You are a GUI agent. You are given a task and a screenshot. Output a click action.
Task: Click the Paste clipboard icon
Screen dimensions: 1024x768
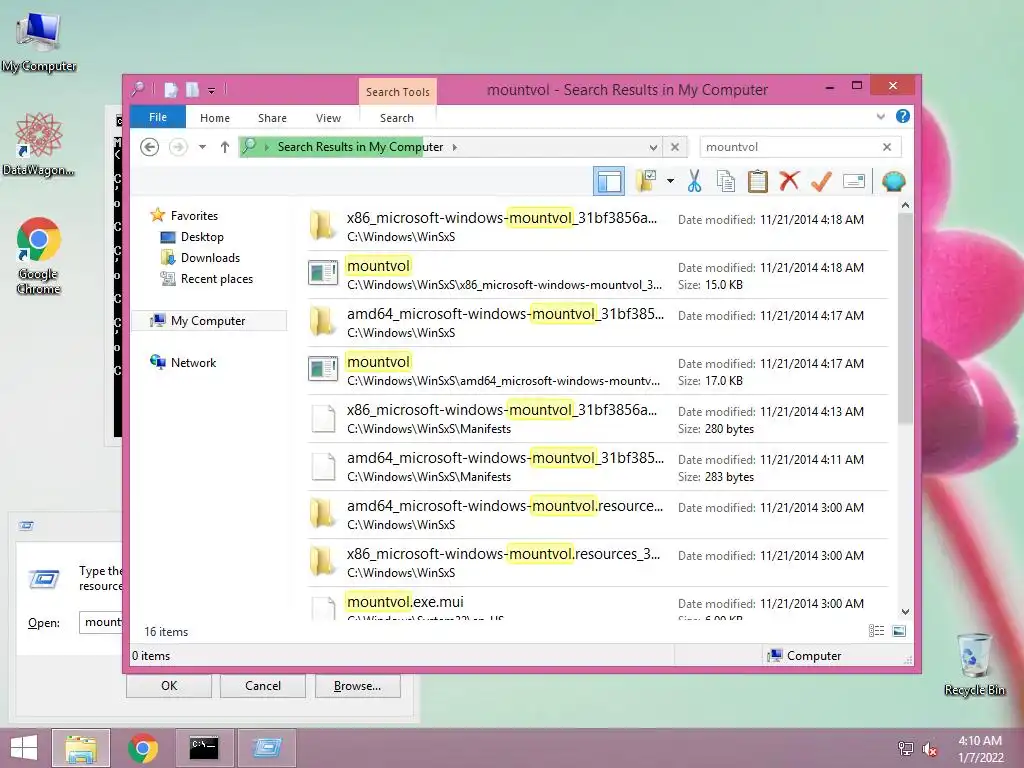click(758, 181)
